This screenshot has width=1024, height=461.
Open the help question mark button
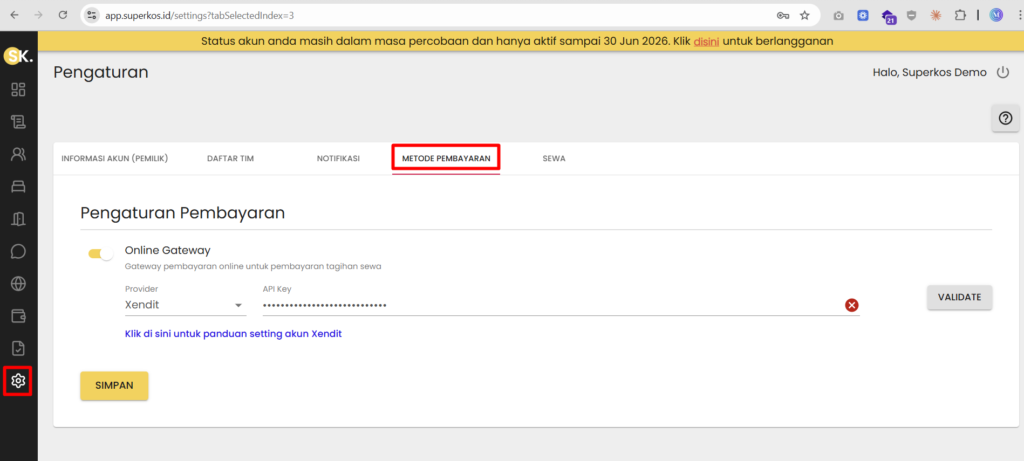pyautogui.click(x=1006, y=118)
